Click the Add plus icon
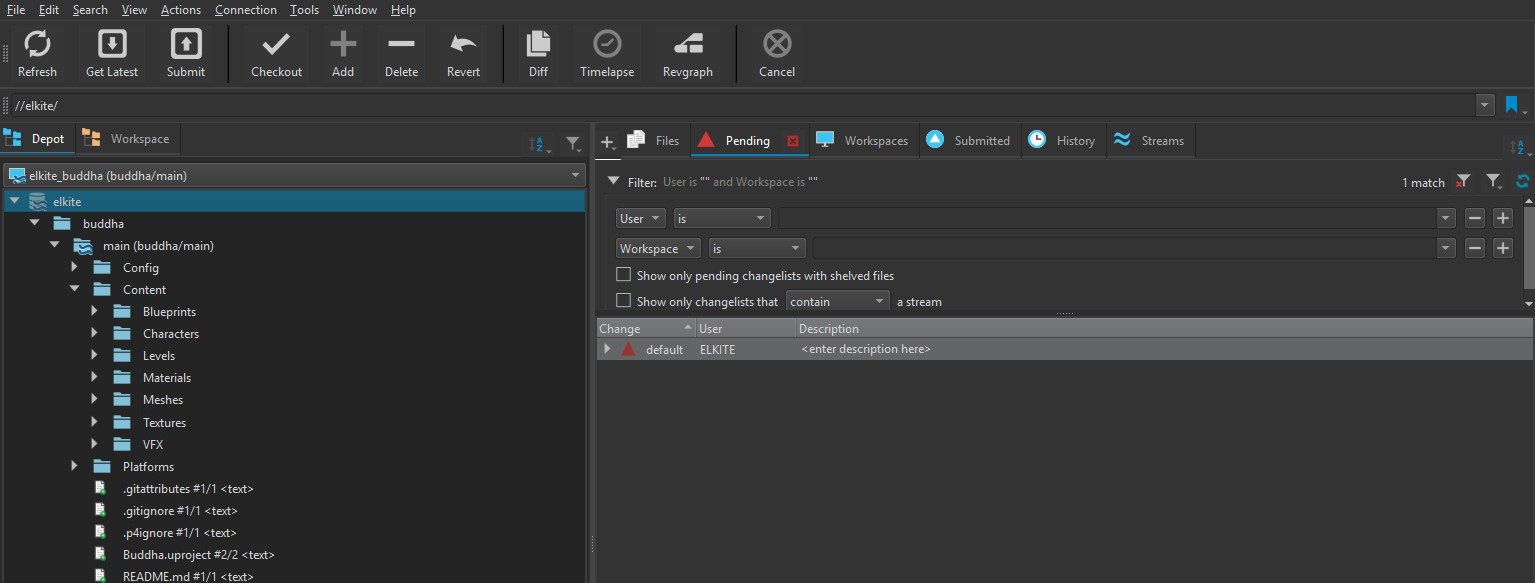The image size is (1535, 583). click(x=343, y=44)
